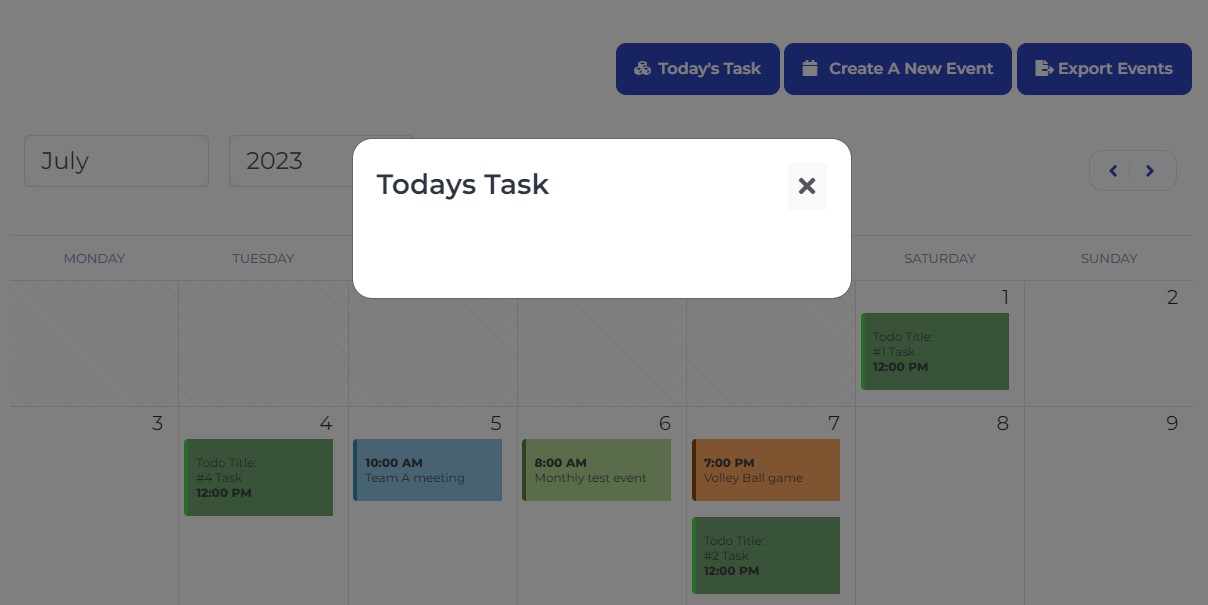Dismiss the Todays Task dialog with the X
This screenshot has height=605, width=1208.
point(807,186)
